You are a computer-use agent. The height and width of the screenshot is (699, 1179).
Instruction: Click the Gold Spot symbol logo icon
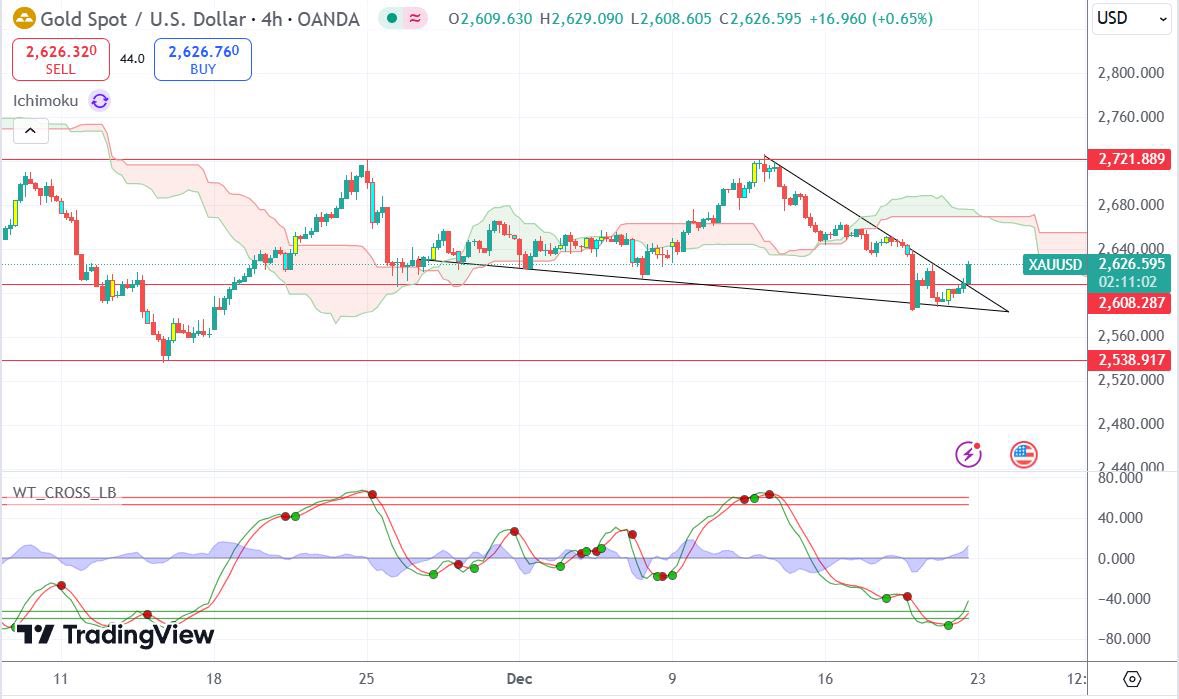pyautogui.click(x=24, y=18)
